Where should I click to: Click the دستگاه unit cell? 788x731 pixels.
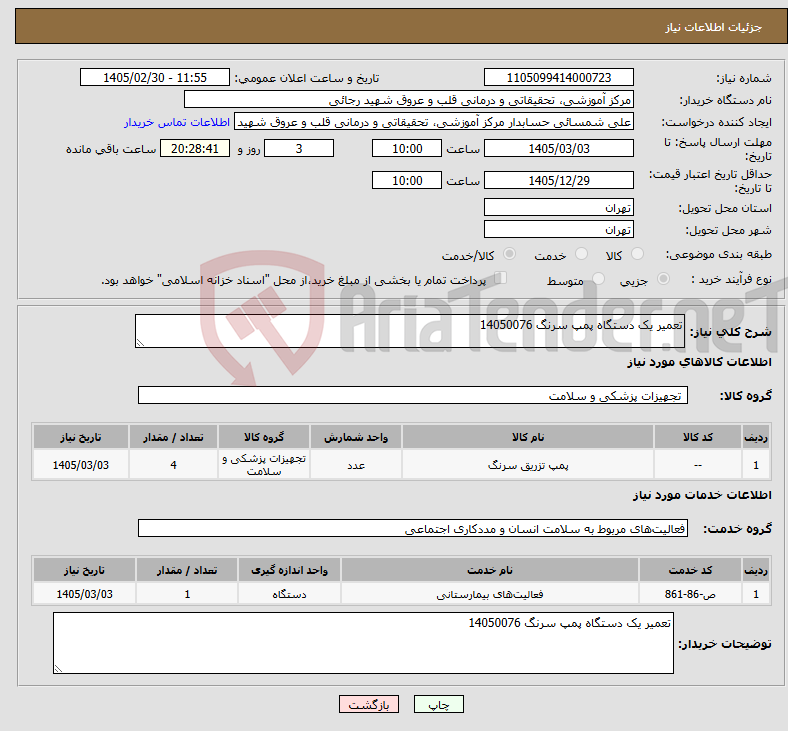[289, 593]
